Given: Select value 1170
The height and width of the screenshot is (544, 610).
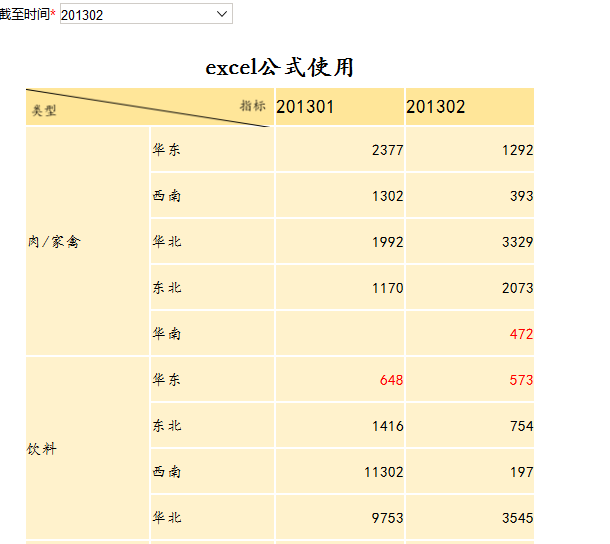Looking at the screenshot, I should coord(387,288).
